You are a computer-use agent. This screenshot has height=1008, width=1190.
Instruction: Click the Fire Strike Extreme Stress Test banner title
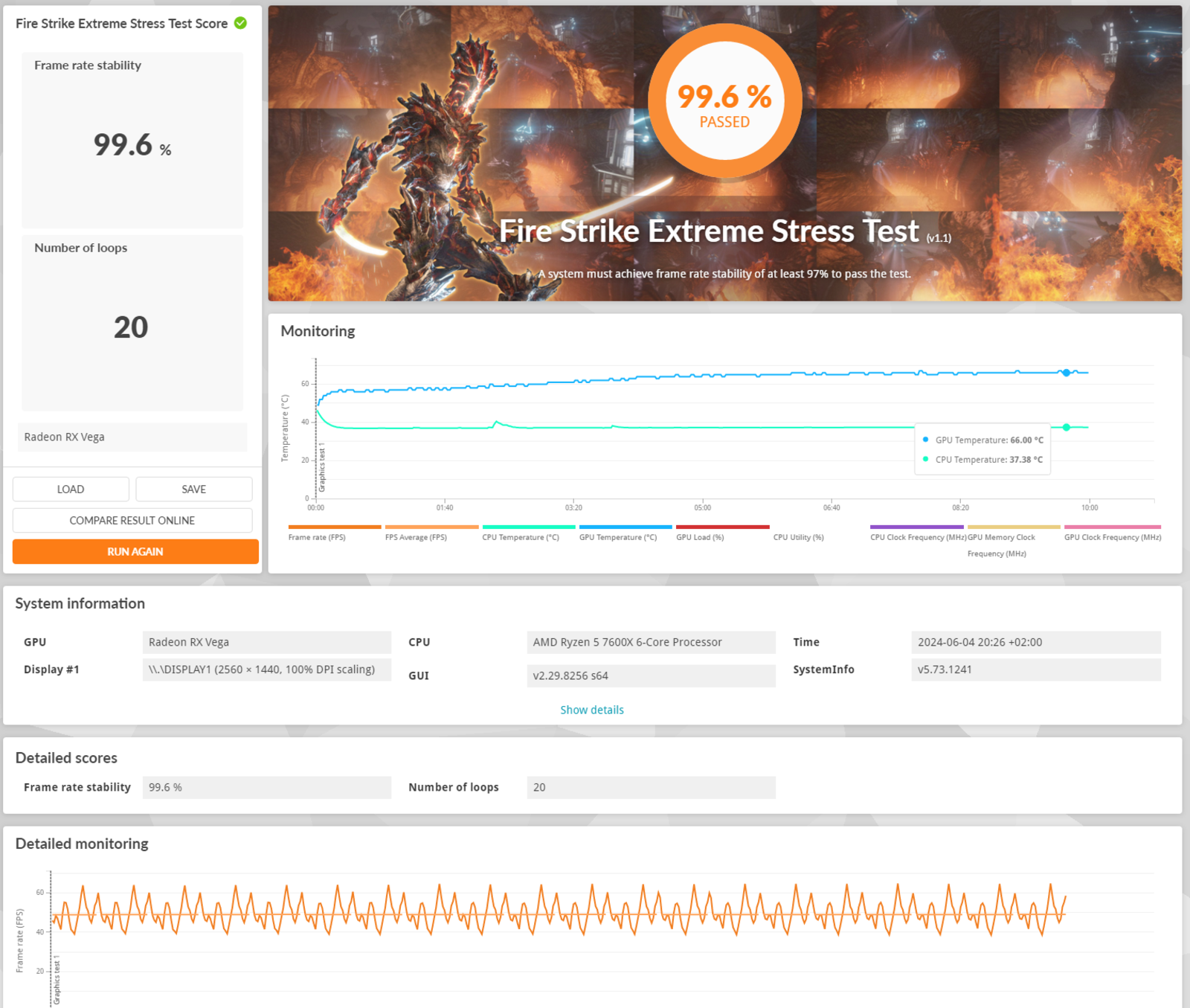click(709, 231)
